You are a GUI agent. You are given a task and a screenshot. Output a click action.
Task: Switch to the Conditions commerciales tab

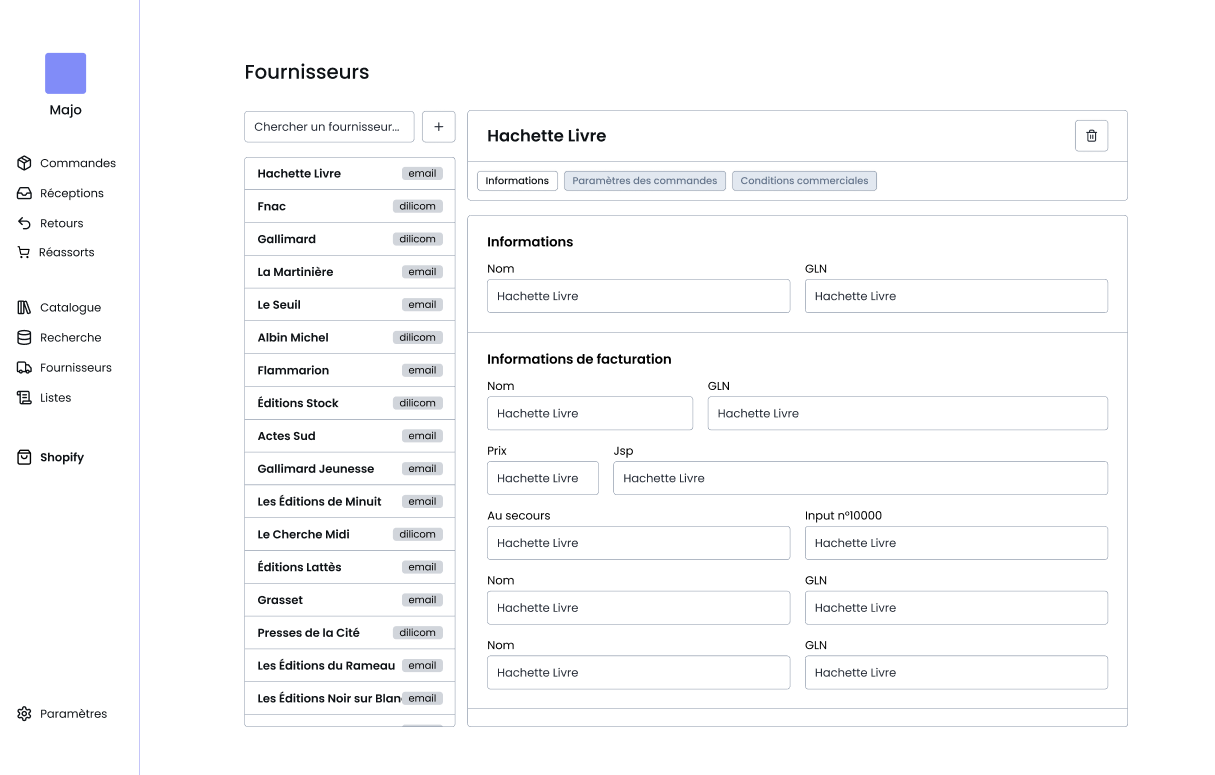[804, 181]
